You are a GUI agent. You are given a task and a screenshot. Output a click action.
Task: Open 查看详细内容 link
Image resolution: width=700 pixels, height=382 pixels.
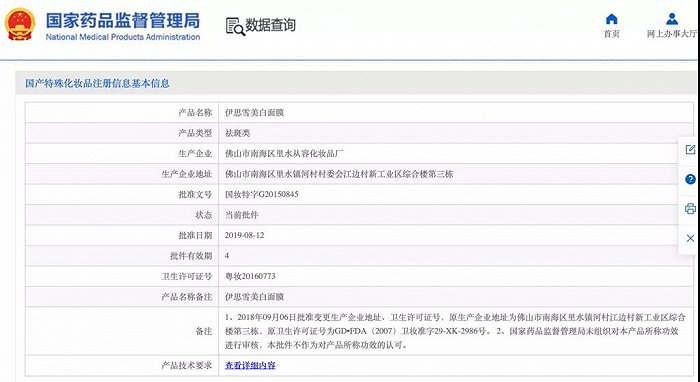250,365
